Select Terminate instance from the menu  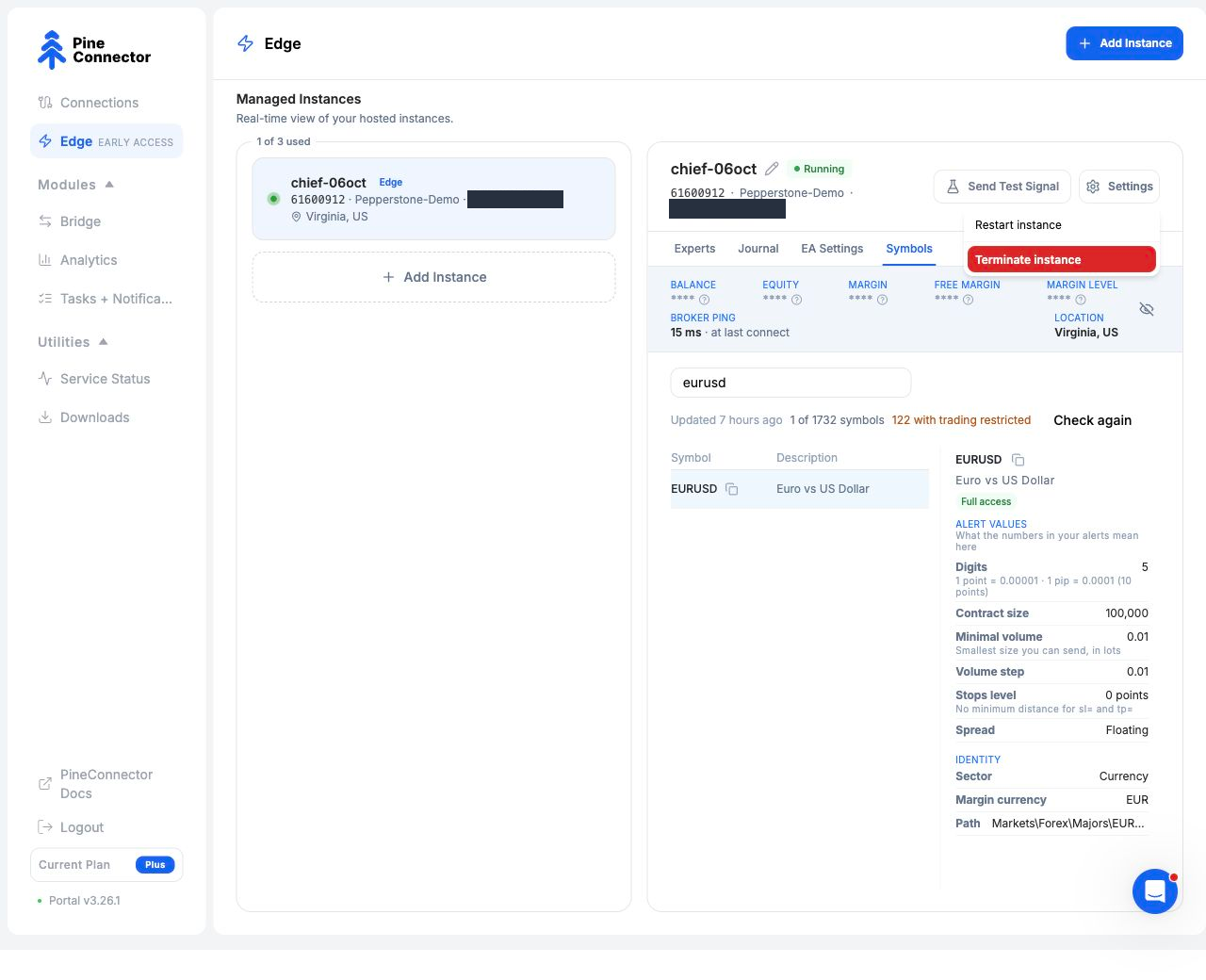1062,260
